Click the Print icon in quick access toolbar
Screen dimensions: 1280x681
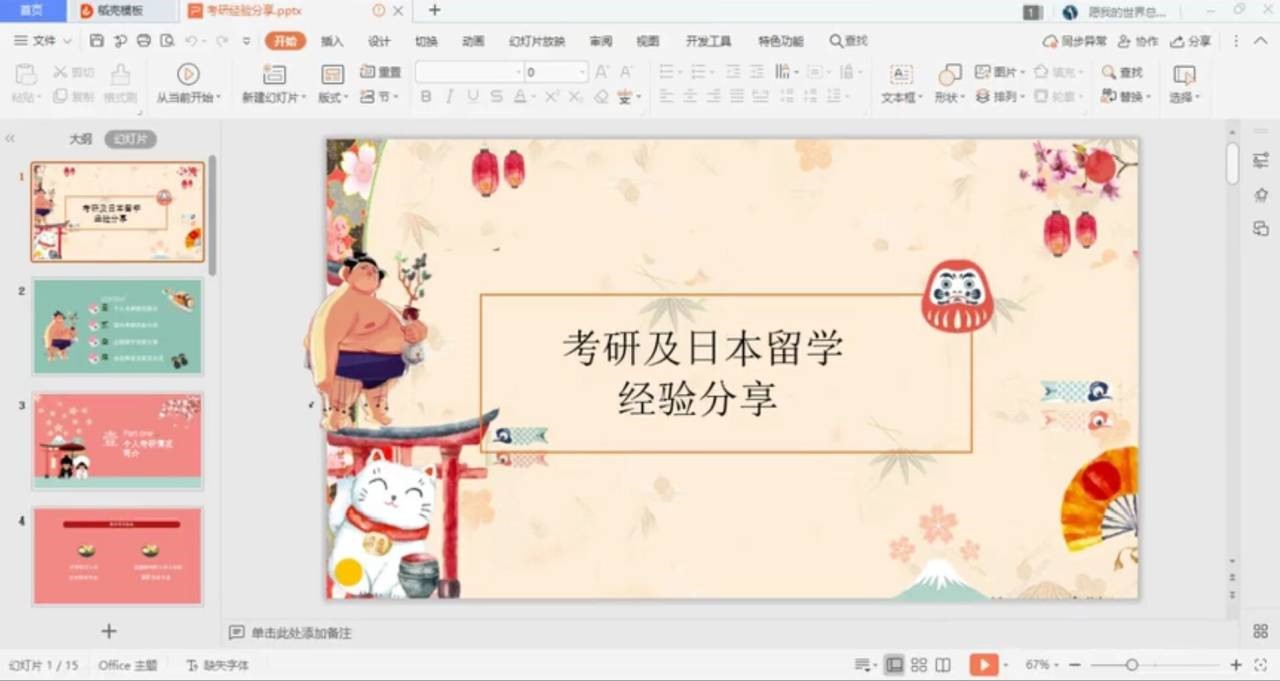[x=143, y=41]
